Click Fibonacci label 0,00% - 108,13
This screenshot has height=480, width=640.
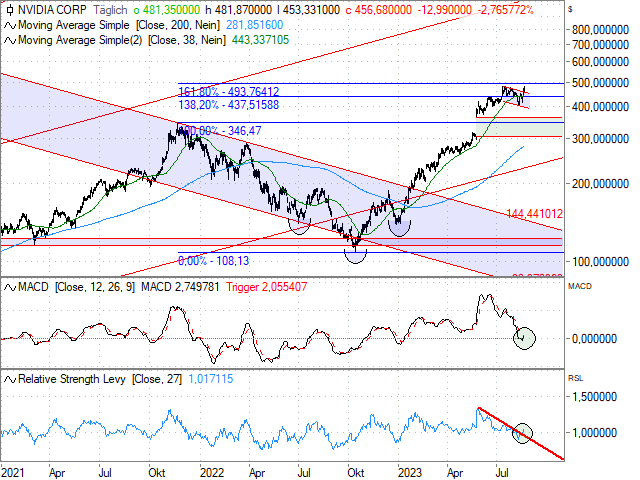click(x=213, y=261)
